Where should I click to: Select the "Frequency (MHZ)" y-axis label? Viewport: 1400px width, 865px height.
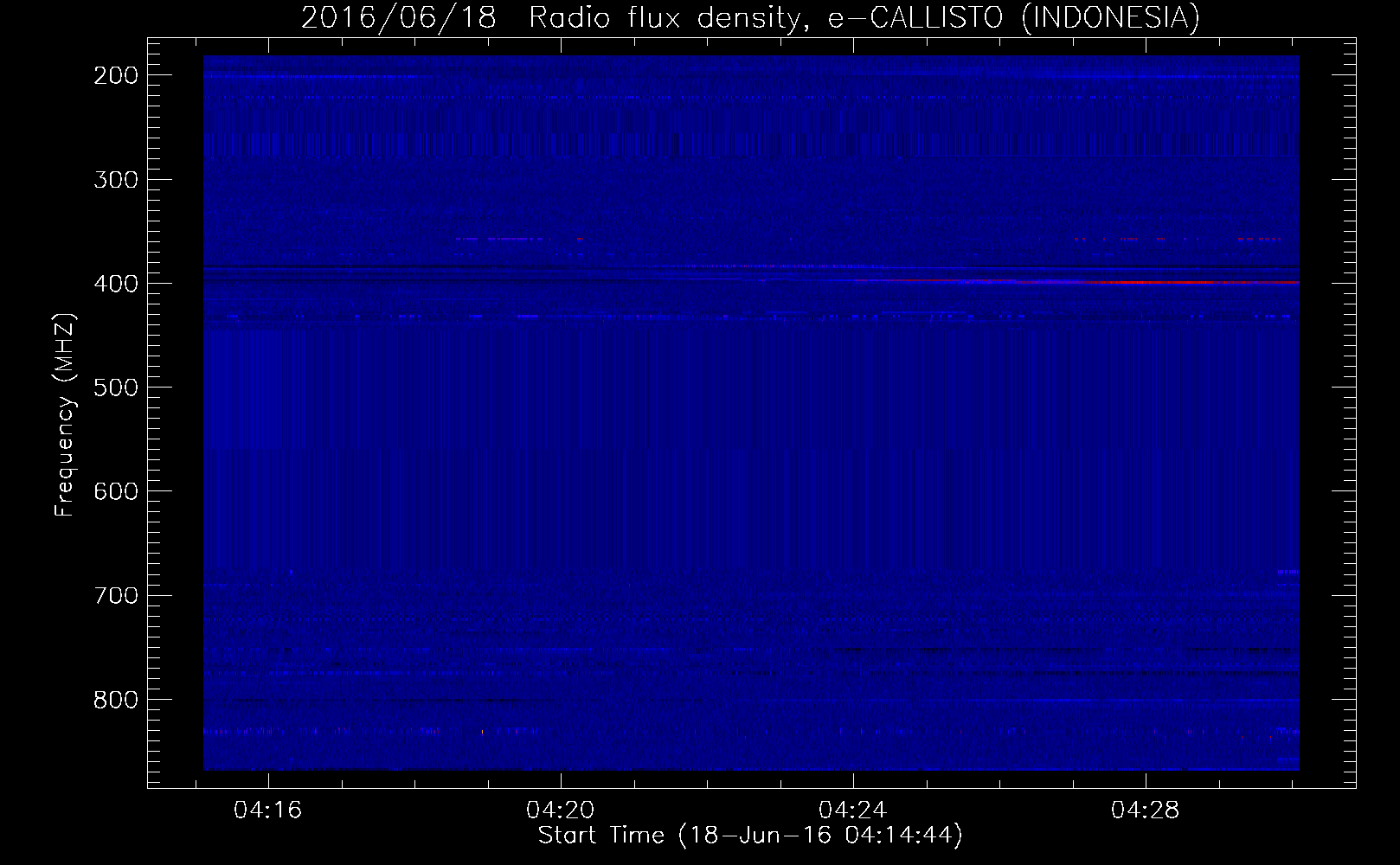(x=65, y=415)
